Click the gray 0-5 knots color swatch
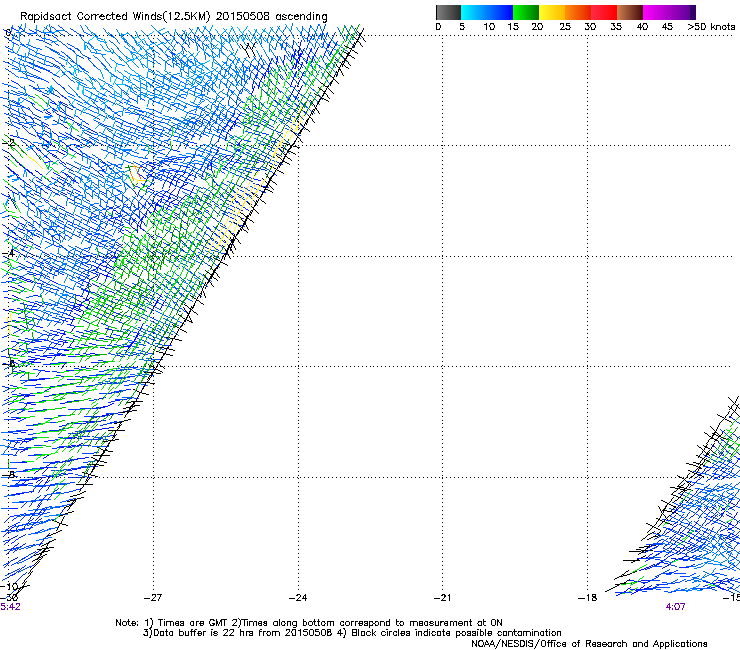The width and height of the screenshot is (740, 650). point(448,12)
